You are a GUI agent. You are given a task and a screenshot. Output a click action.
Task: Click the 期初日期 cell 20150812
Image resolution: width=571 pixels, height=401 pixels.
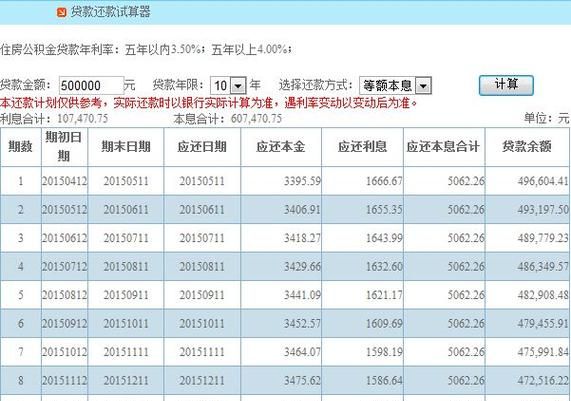(64, 295)
